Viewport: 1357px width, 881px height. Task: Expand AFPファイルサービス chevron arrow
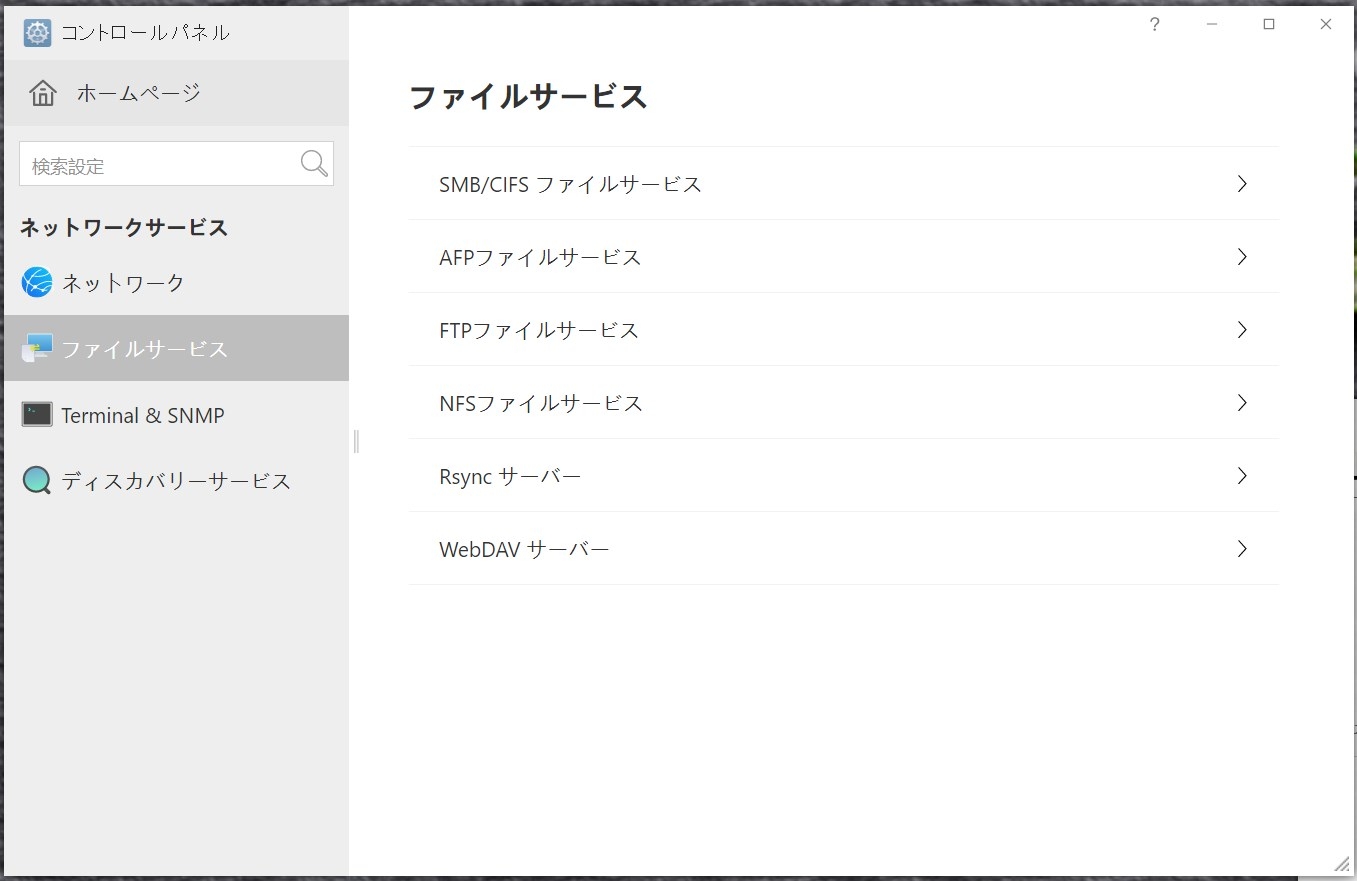[1242, 257]
